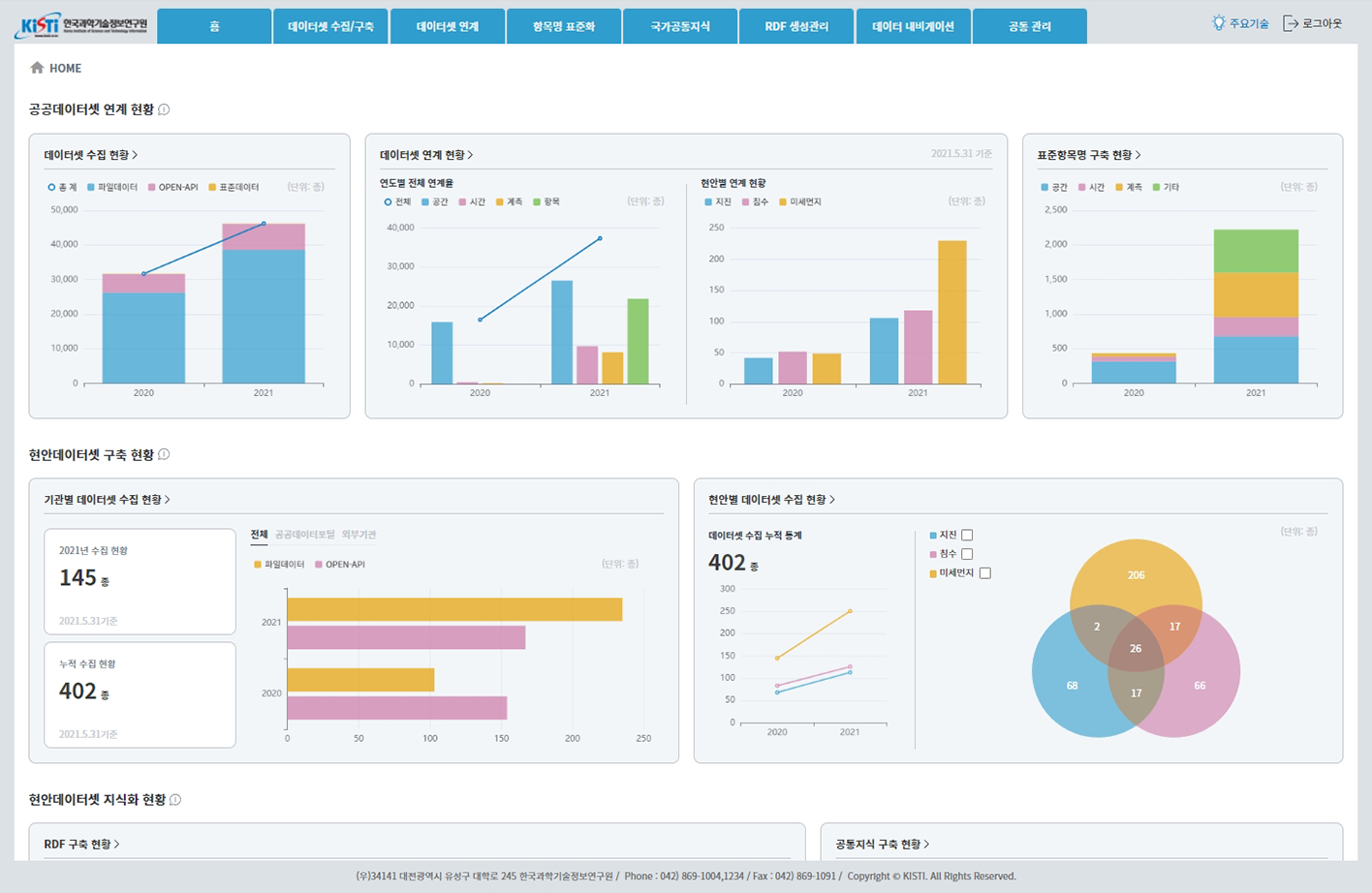This screenshot has height=893, width=1372.
Task: Open info icon next to 현안데이터셋 구축 현황
Action: click(x=164, y=454)
